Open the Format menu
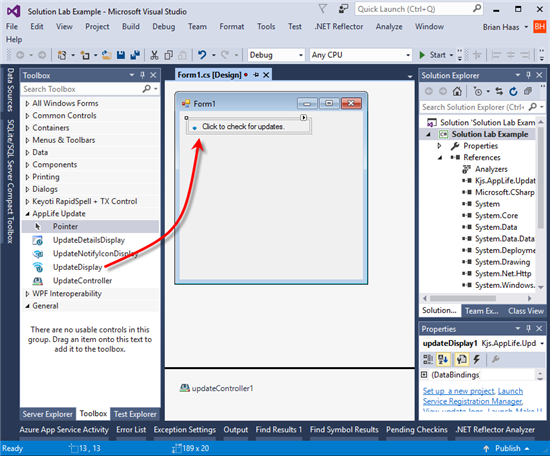 click(x=232, y=27)
